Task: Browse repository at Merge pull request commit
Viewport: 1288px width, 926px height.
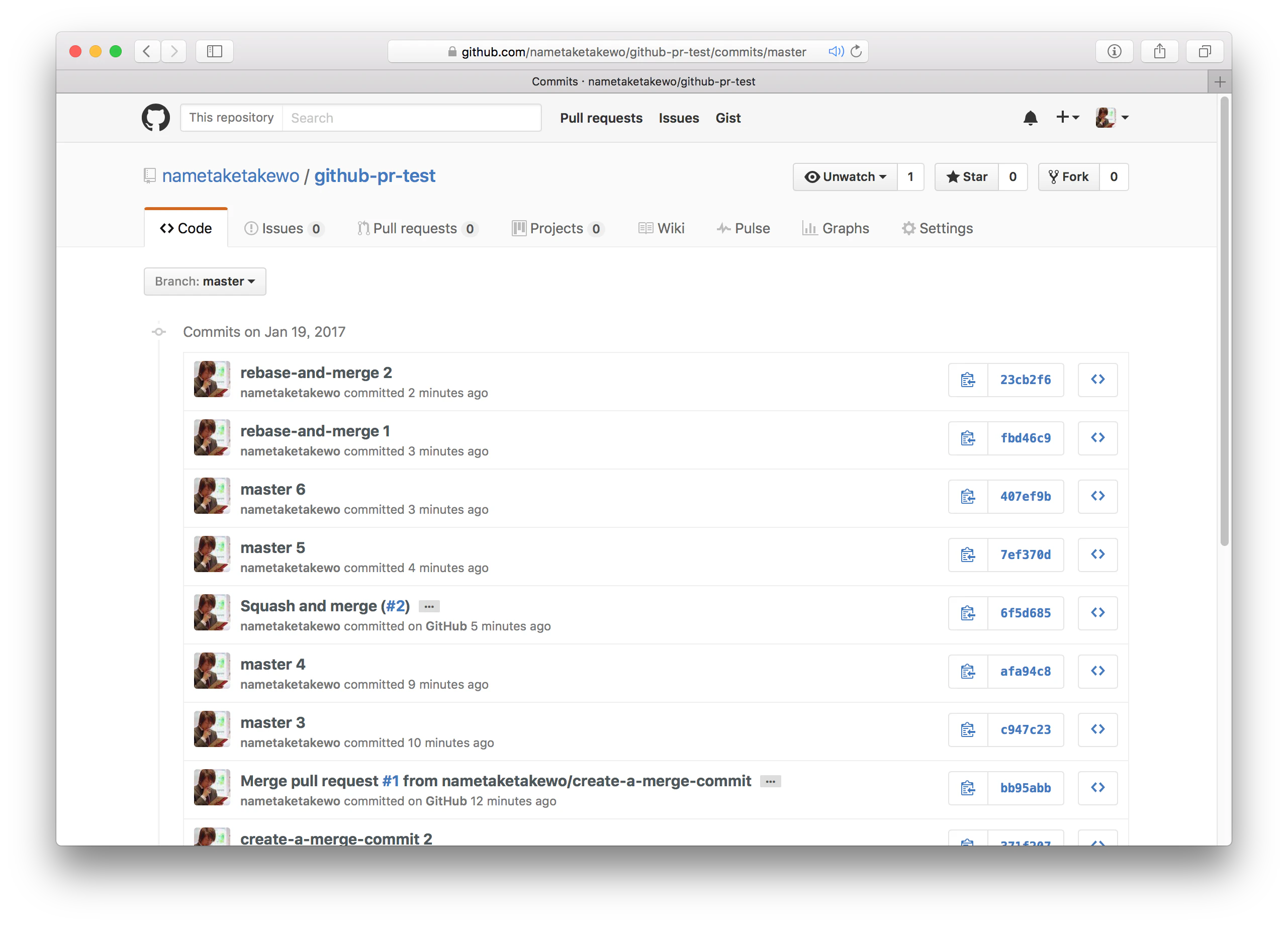Action: [x=1098, y=788]
